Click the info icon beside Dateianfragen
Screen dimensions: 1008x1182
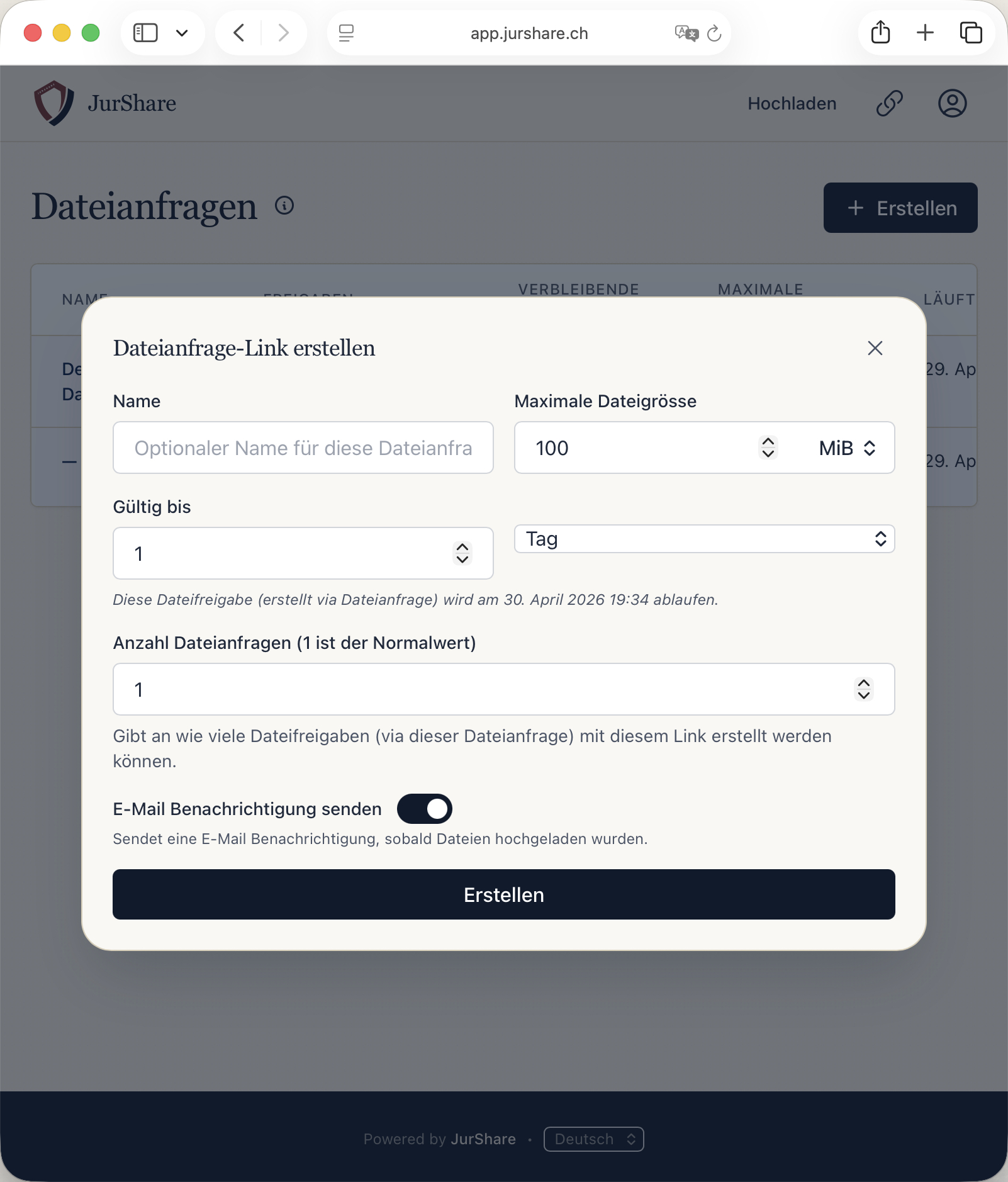coord(284,205)
